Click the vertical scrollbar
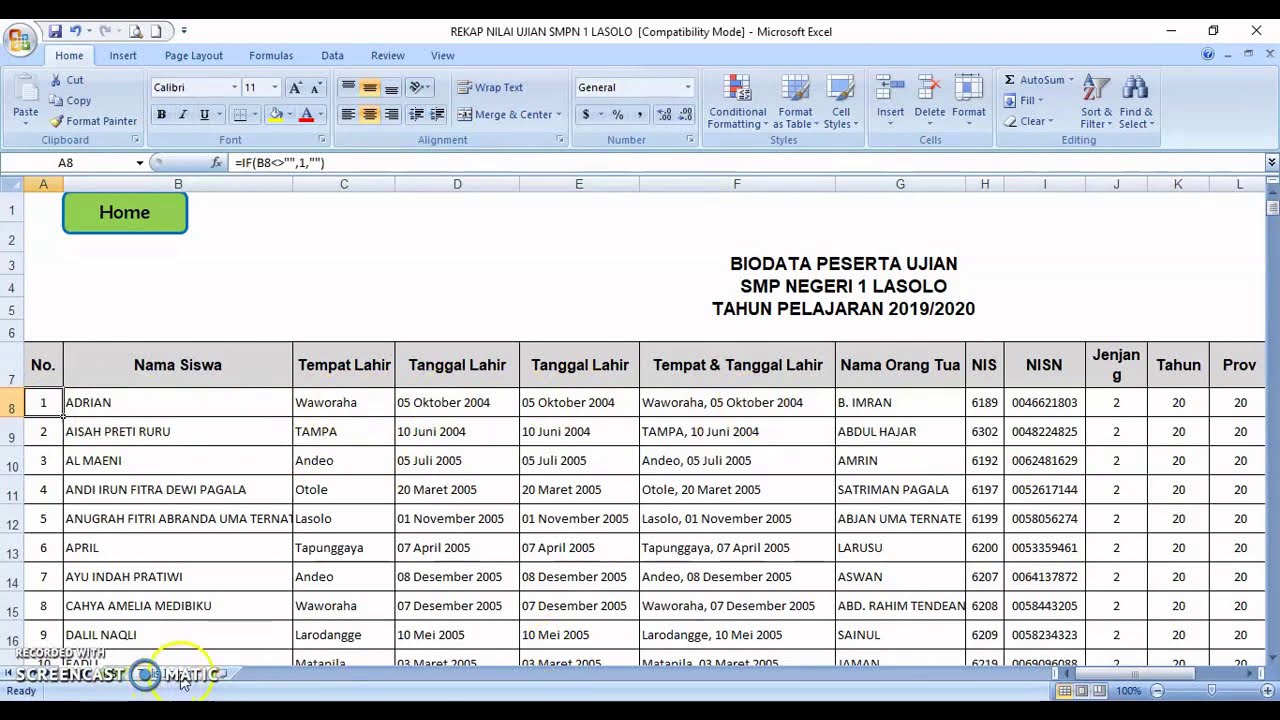The image size is (1280, 720). 1272,420
